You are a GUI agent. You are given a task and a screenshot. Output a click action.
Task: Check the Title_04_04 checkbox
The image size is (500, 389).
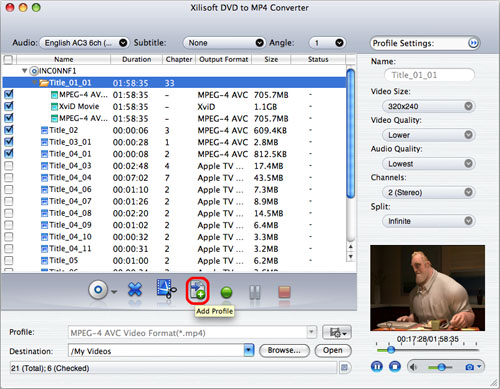point(9,177)
